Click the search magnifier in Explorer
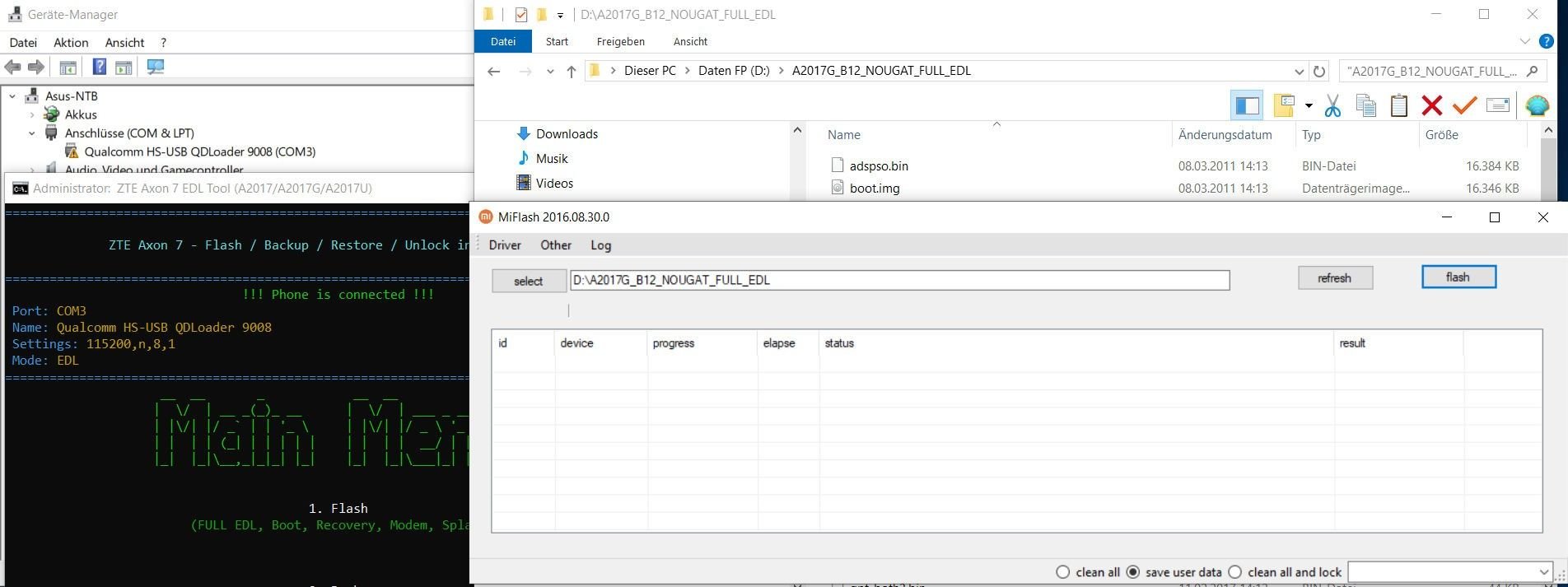 (x=1532, y=71)
